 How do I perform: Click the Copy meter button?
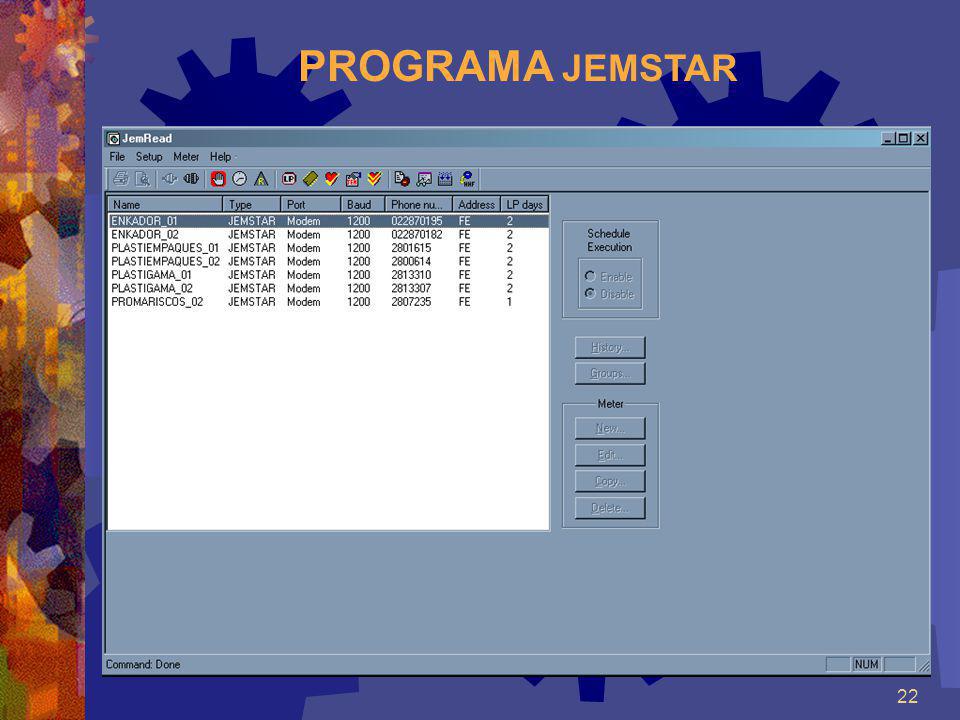pos(610,481)
